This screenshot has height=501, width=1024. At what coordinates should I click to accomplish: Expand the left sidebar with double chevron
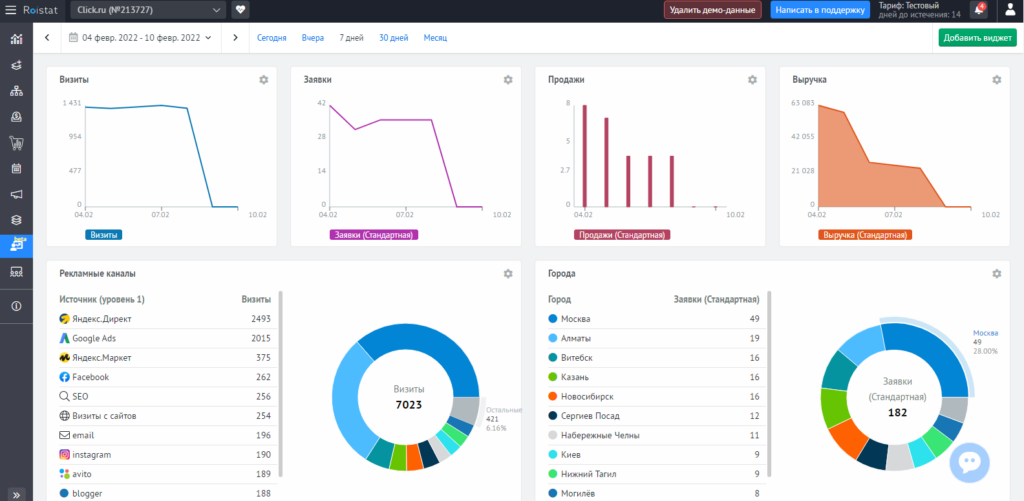[x=16, y=494]
